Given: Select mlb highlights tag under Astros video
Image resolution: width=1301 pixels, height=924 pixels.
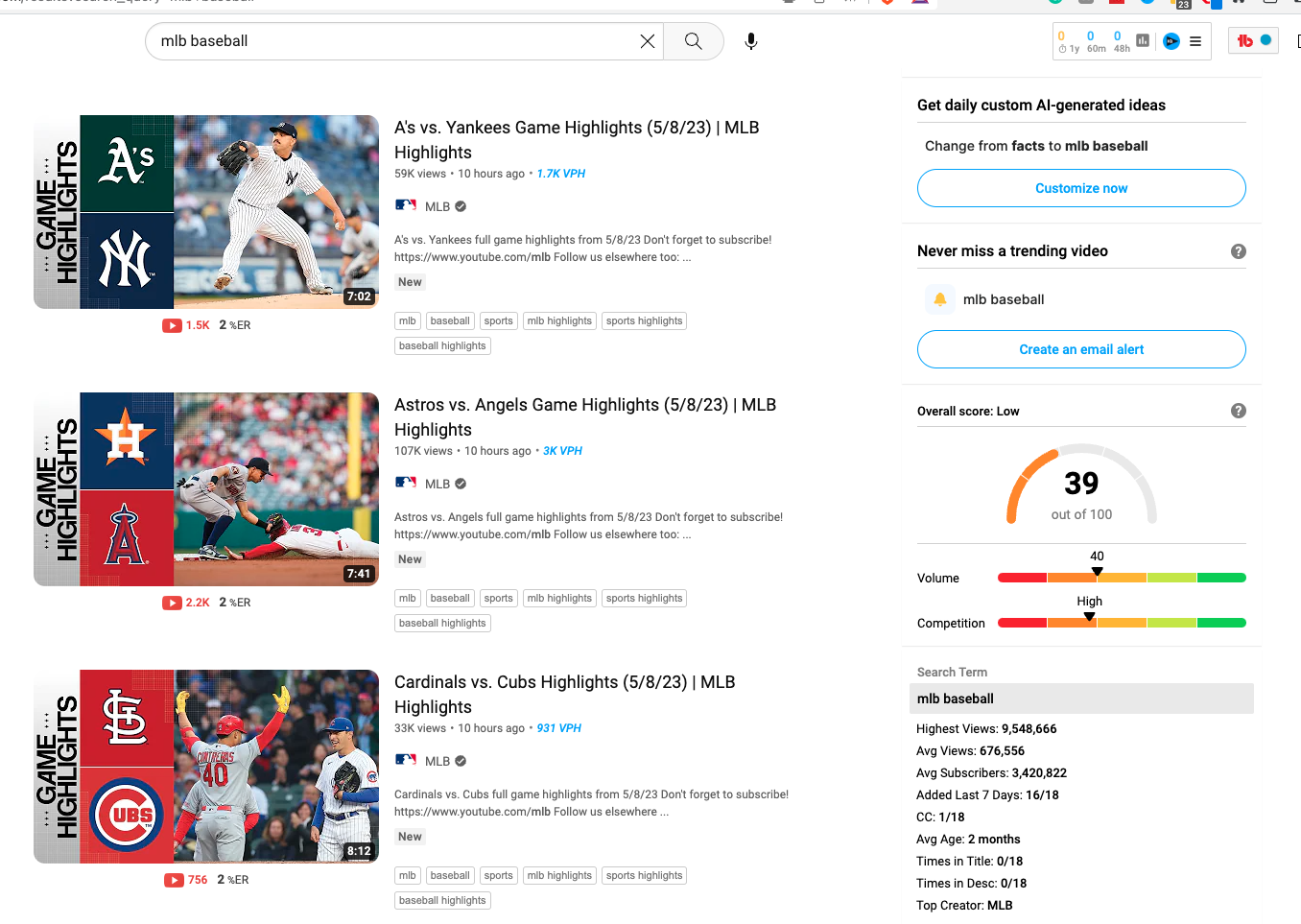Looking at the screenshot, I should click(560, 599).
